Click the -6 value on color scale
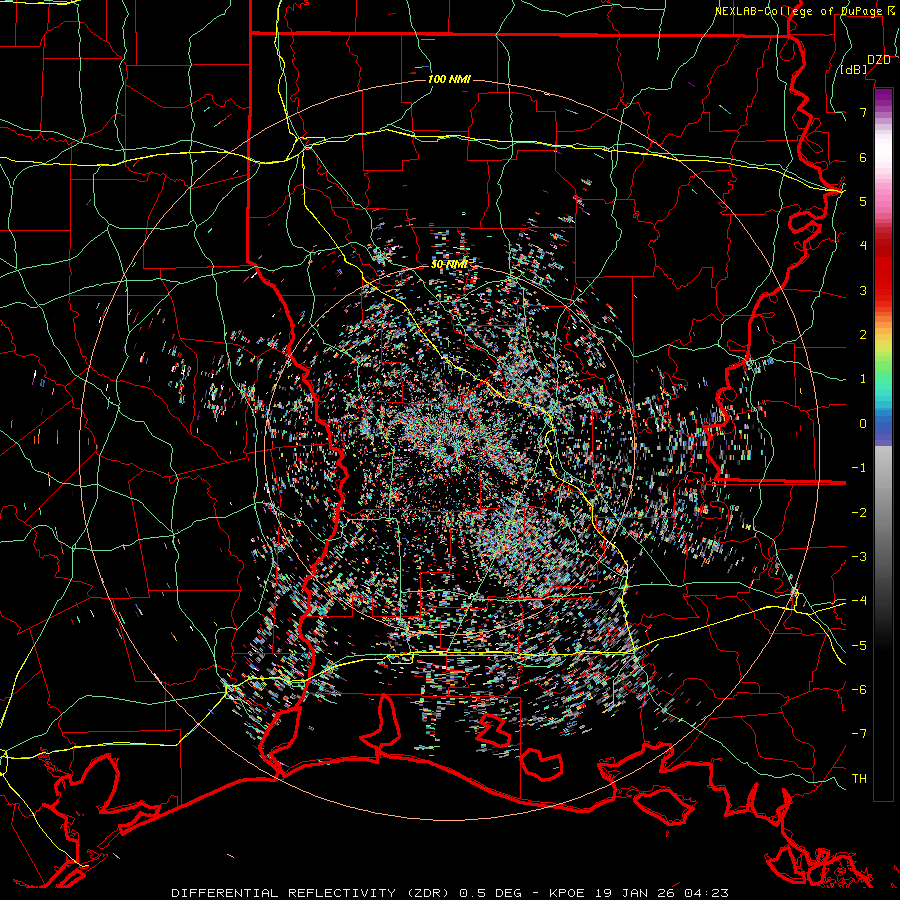900x900 pixels. pyautogui.click(x=859, y=690)
